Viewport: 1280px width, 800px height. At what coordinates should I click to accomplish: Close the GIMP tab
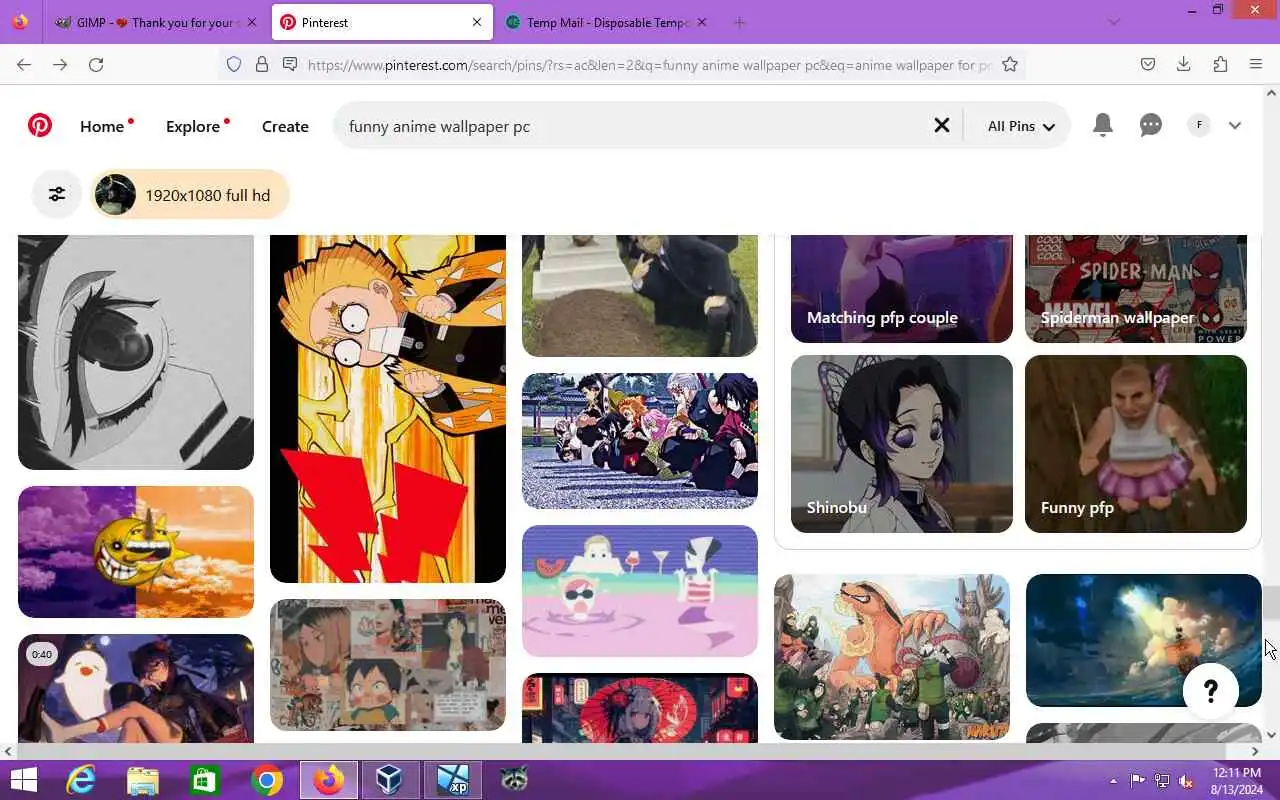click(251, 22)
